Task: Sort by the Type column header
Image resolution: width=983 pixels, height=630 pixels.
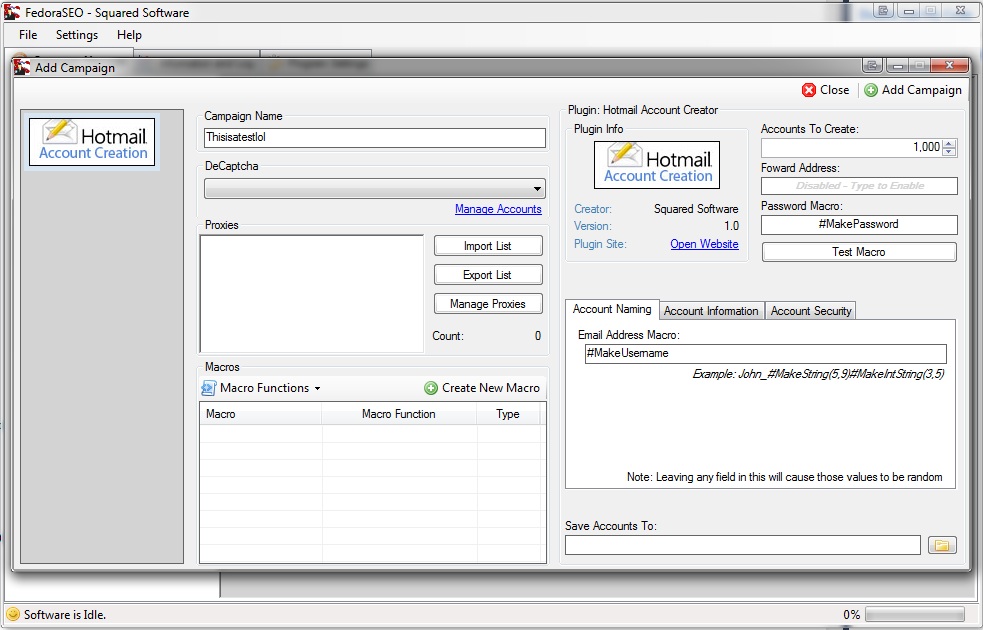Action: pos(508,414)
